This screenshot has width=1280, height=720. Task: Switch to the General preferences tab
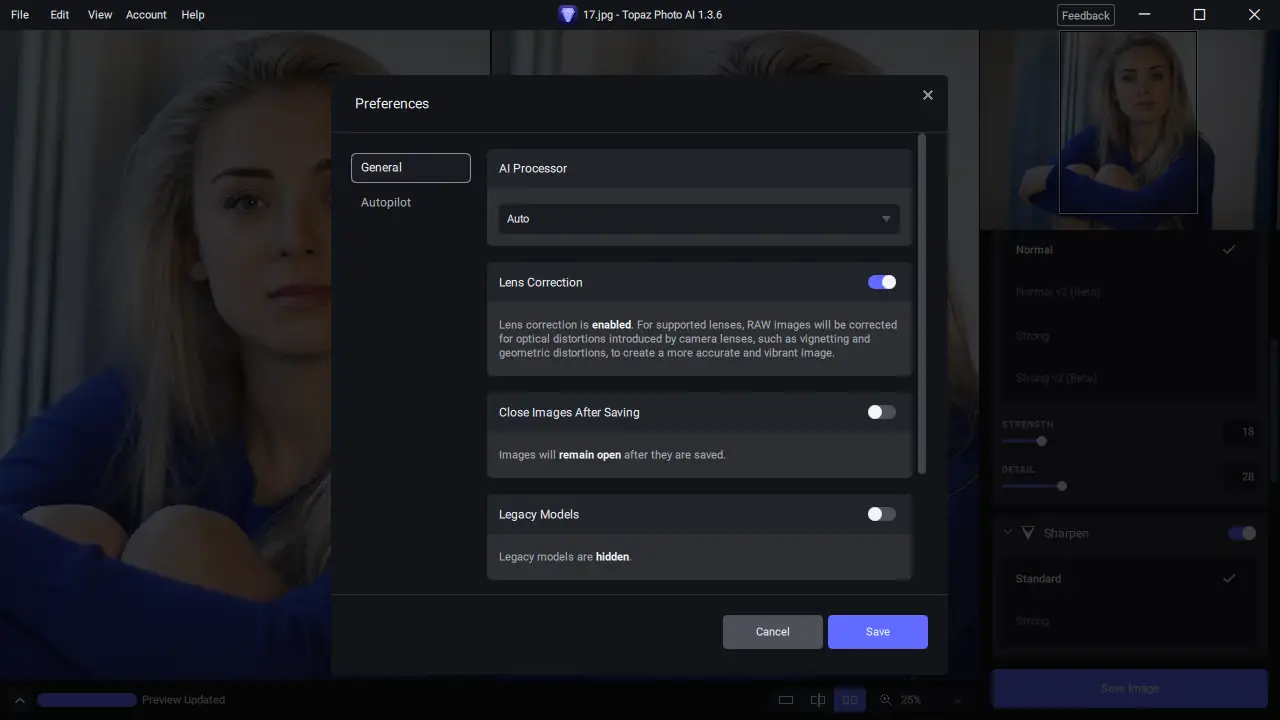(410, 168)
